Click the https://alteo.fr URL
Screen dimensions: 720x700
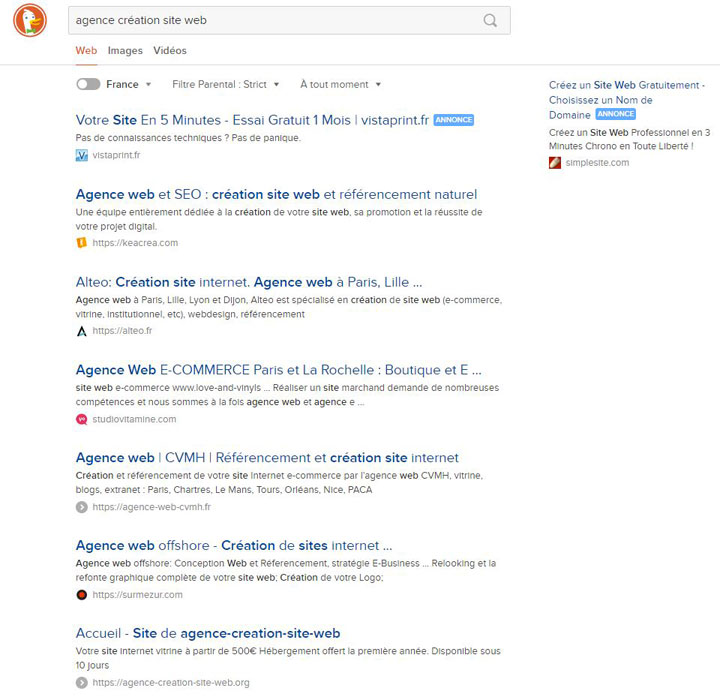tap(122, 331)
